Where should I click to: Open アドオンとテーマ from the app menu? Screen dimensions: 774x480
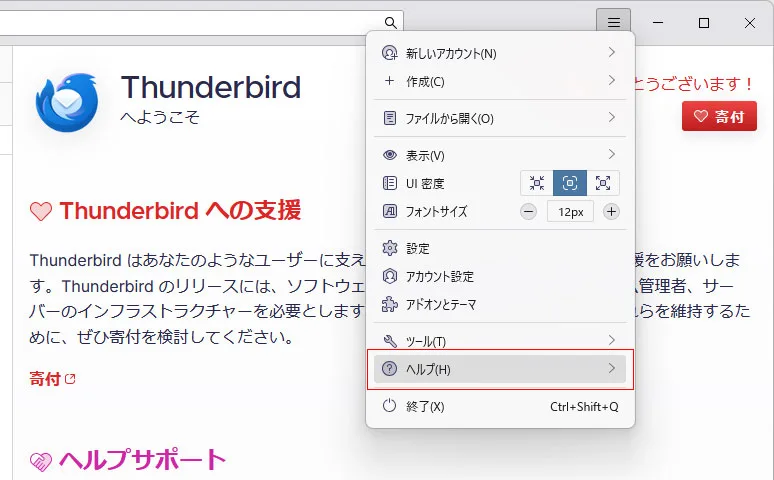(x=500, y=304)
